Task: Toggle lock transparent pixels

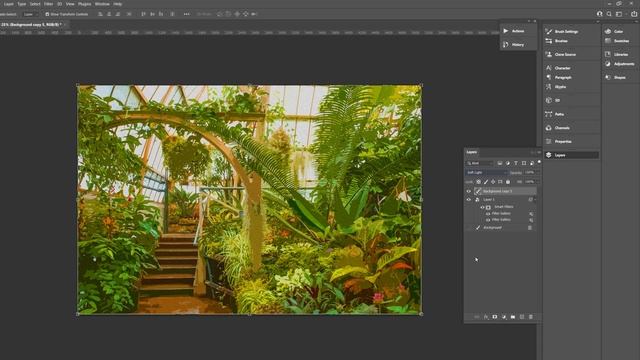Action: pos(478,182)
